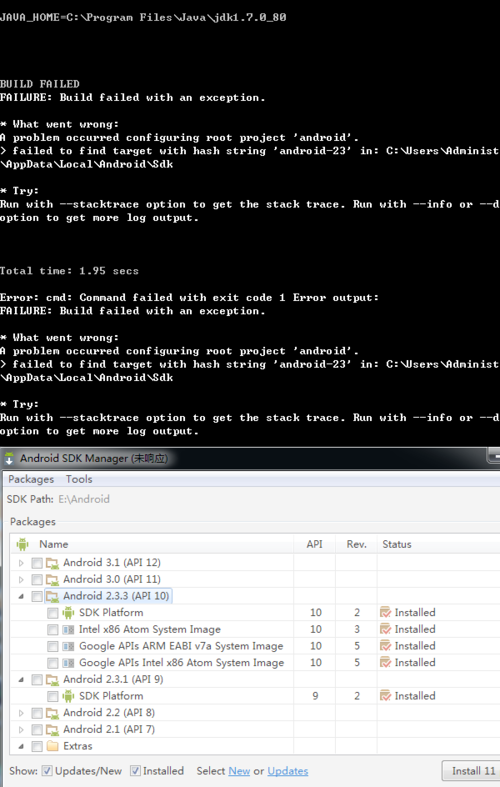Click the Android SDK Manager title bar icon

(9, 459)
